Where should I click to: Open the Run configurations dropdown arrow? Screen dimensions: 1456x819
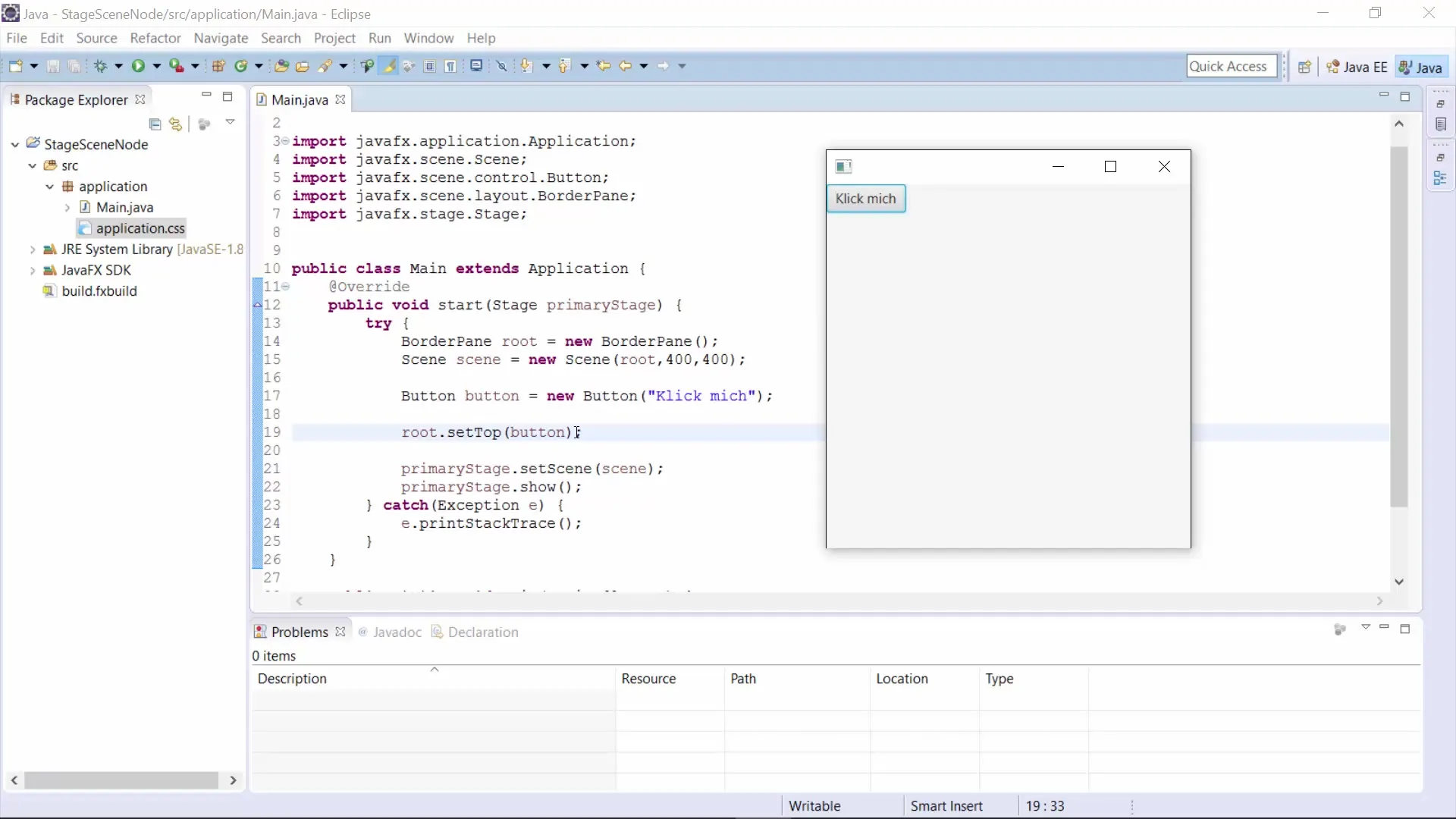157,66
